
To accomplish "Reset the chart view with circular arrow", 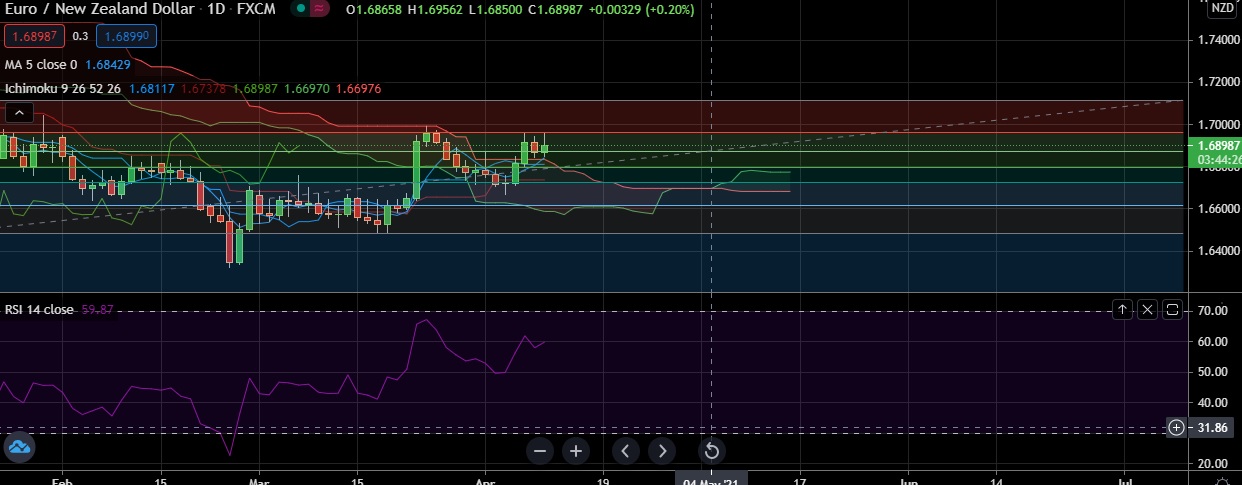I will click(711, 451).
